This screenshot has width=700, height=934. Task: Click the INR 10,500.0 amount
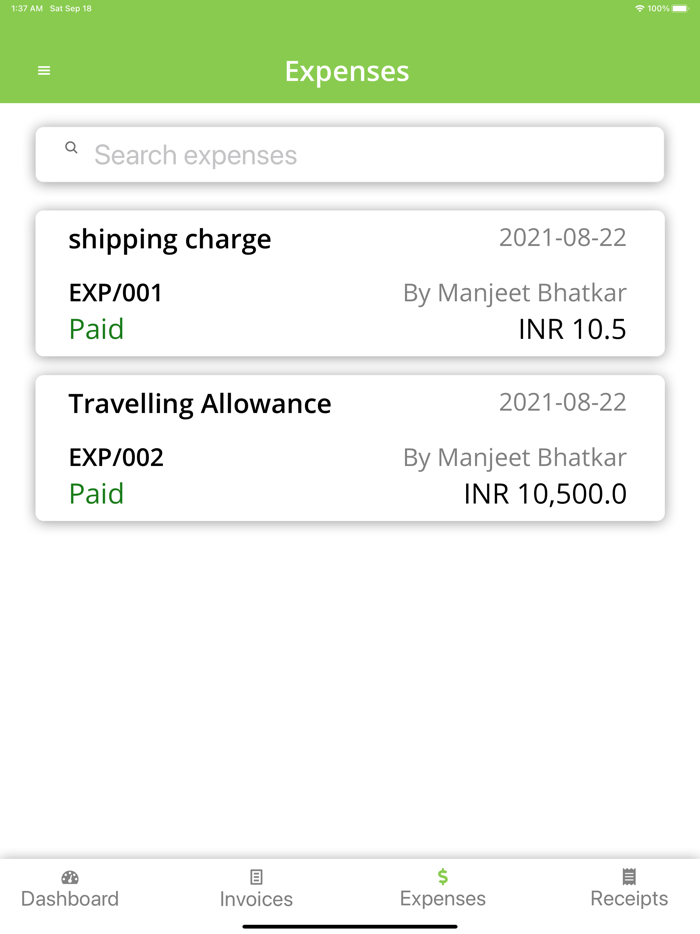[x=545, y=493]
